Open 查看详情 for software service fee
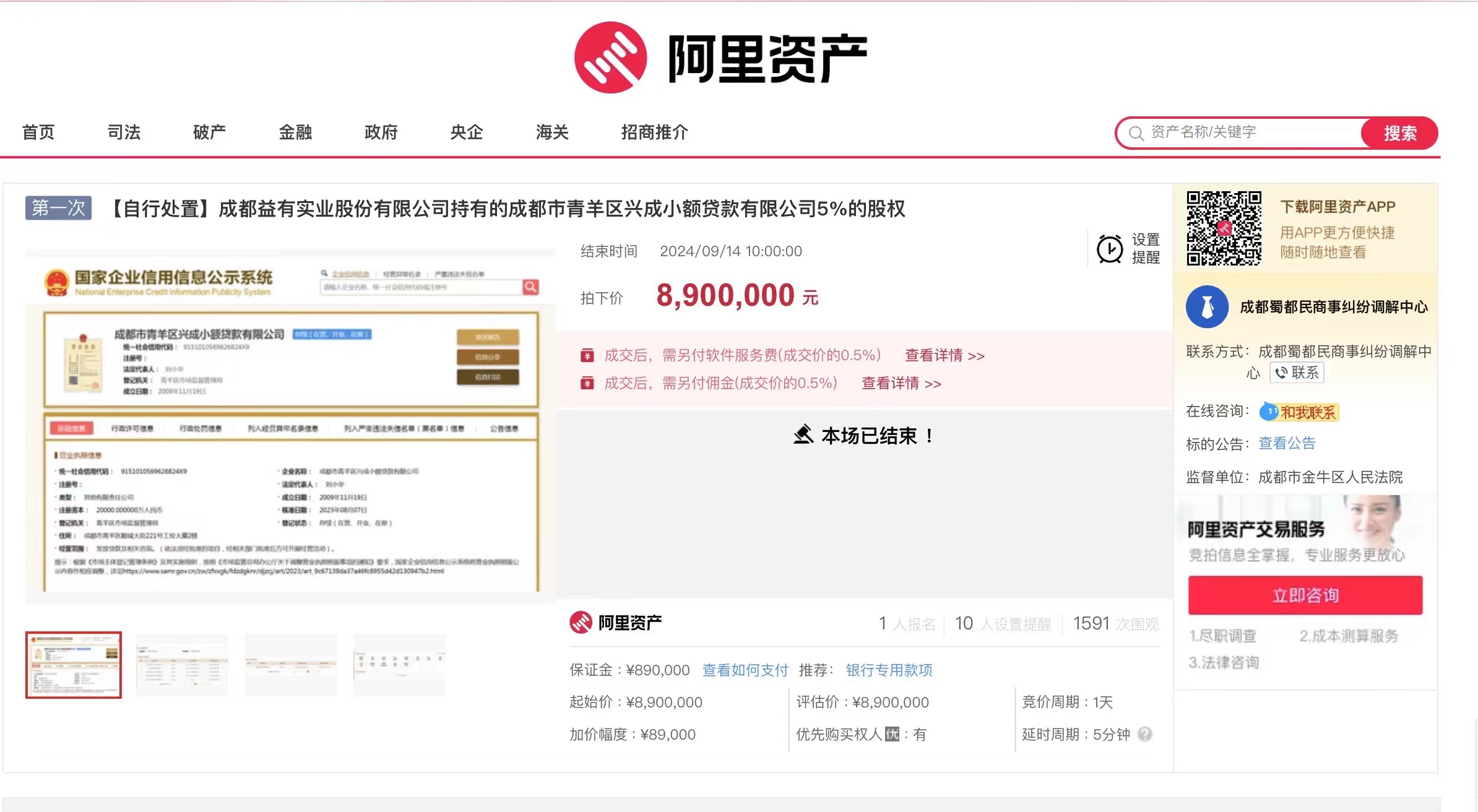The height and width of the screenshot is (812, 1478). coord(944,355)
